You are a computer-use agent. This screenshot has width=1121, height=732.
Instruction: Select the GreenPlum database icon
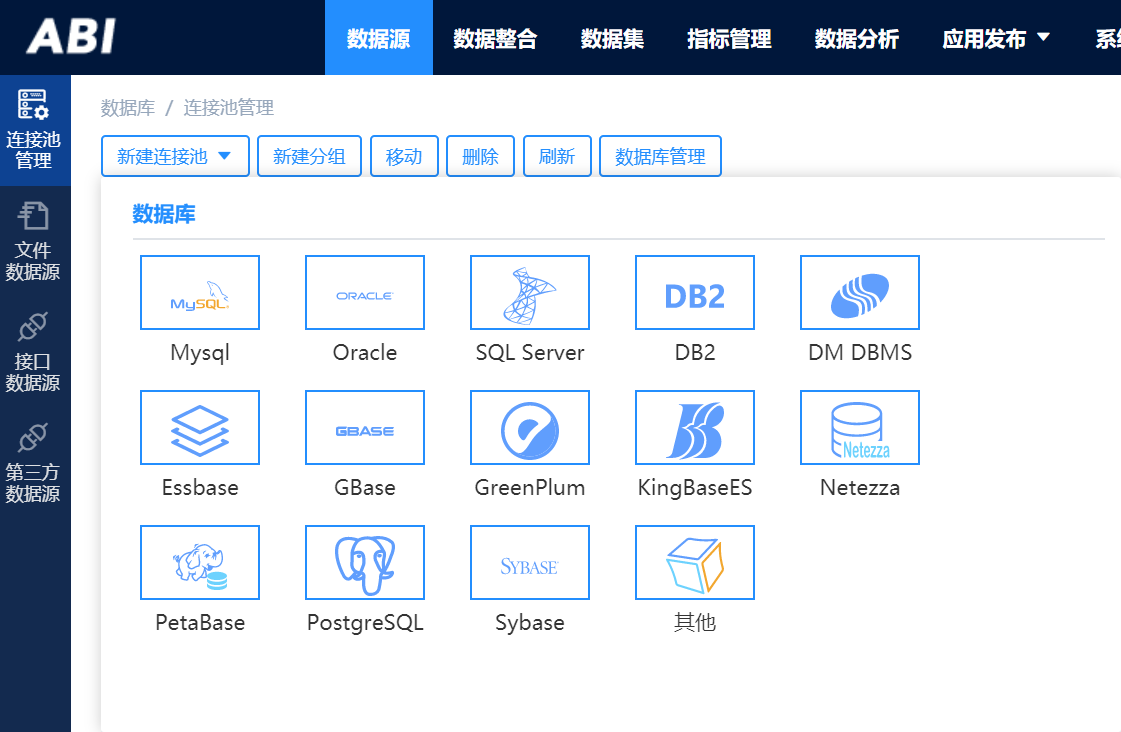pos(530,427)
